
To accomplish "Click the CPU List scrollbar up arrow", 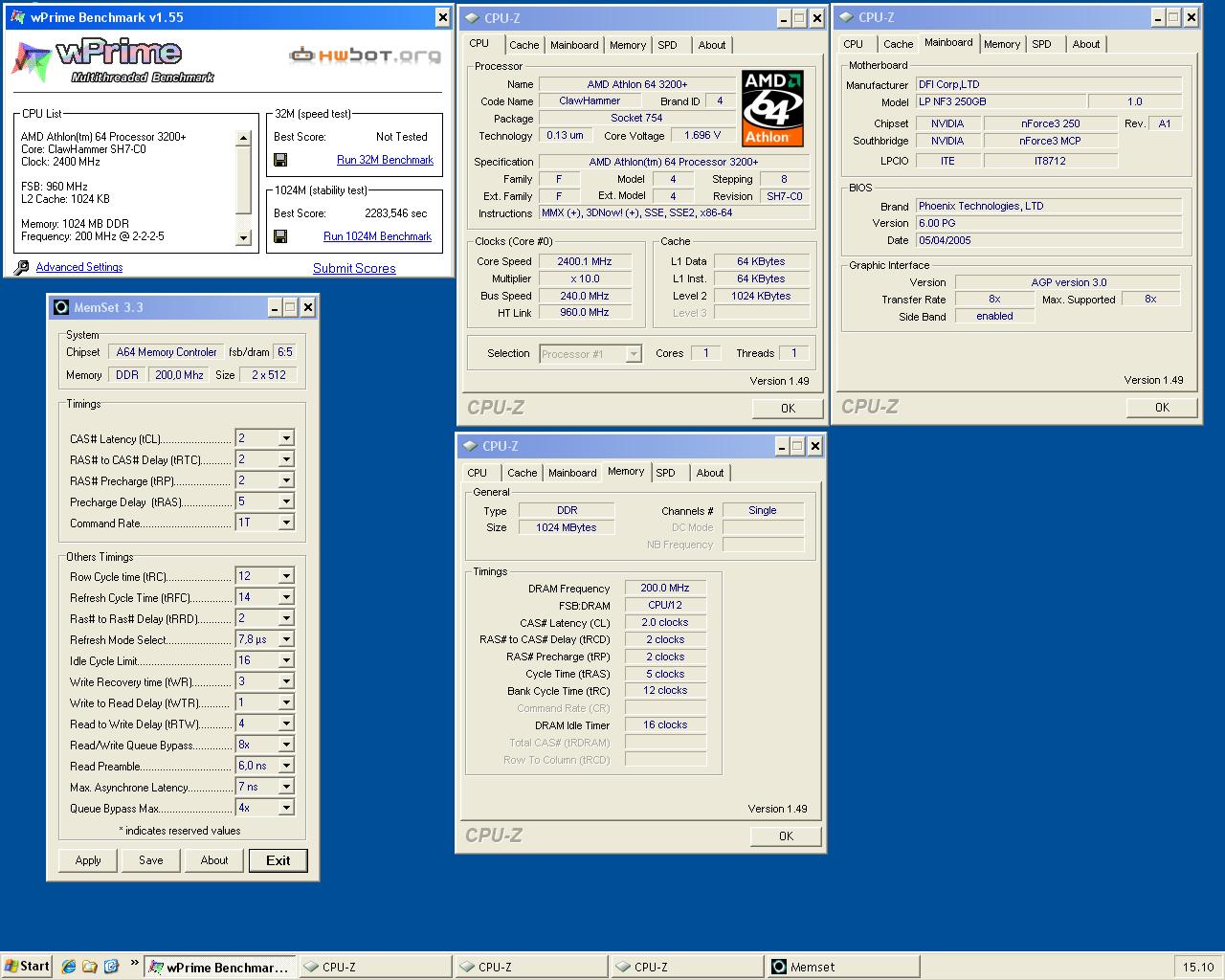I will 243,138.
